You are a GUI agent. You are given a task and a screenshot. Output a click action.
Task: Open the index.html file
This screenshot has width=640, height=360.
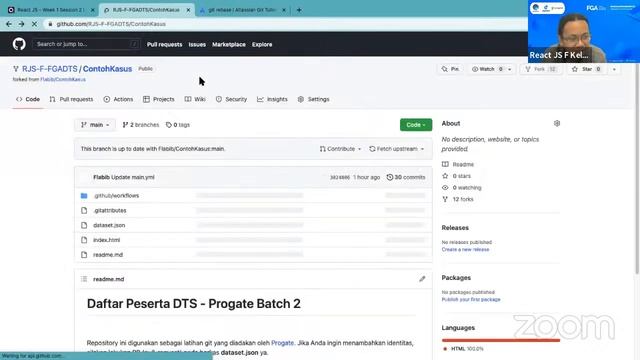(107, 240)
